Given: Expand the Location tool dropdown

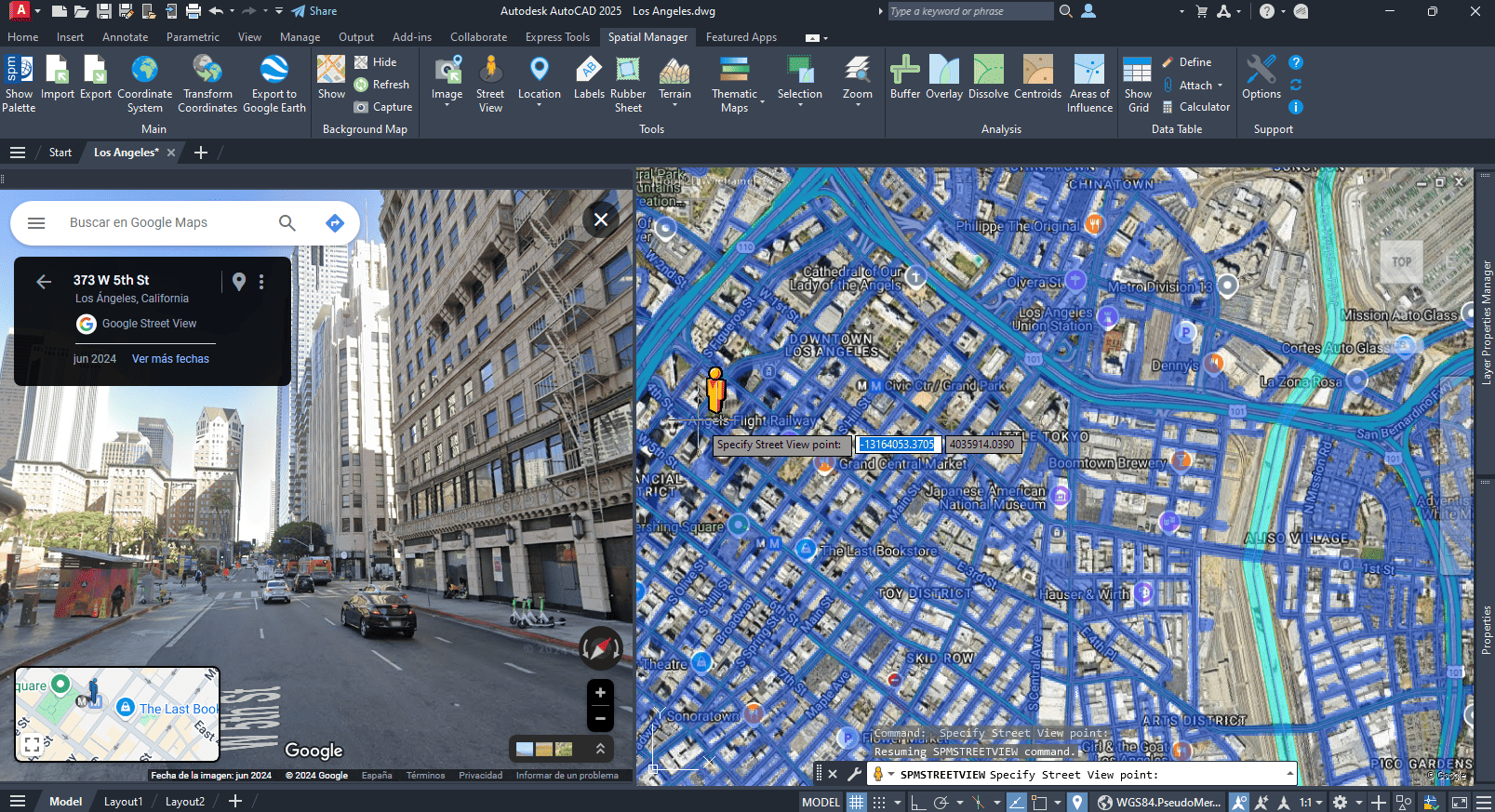Looking at the screenshot, I should pos(539,105).
